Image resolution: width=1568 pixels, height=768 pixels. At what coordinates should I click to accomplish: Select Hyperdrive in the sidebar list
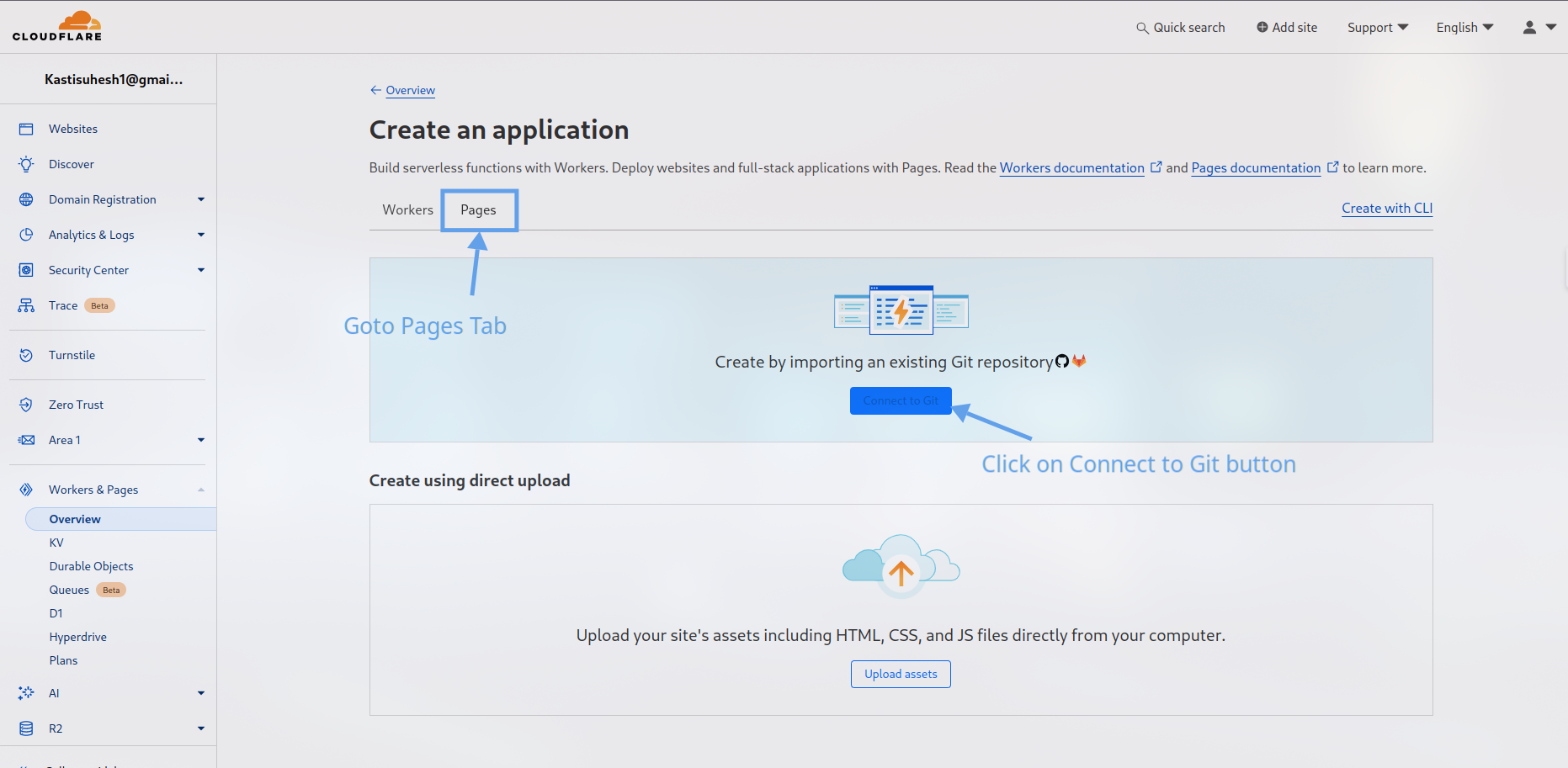pyautogui.click(x=77, y=637)
